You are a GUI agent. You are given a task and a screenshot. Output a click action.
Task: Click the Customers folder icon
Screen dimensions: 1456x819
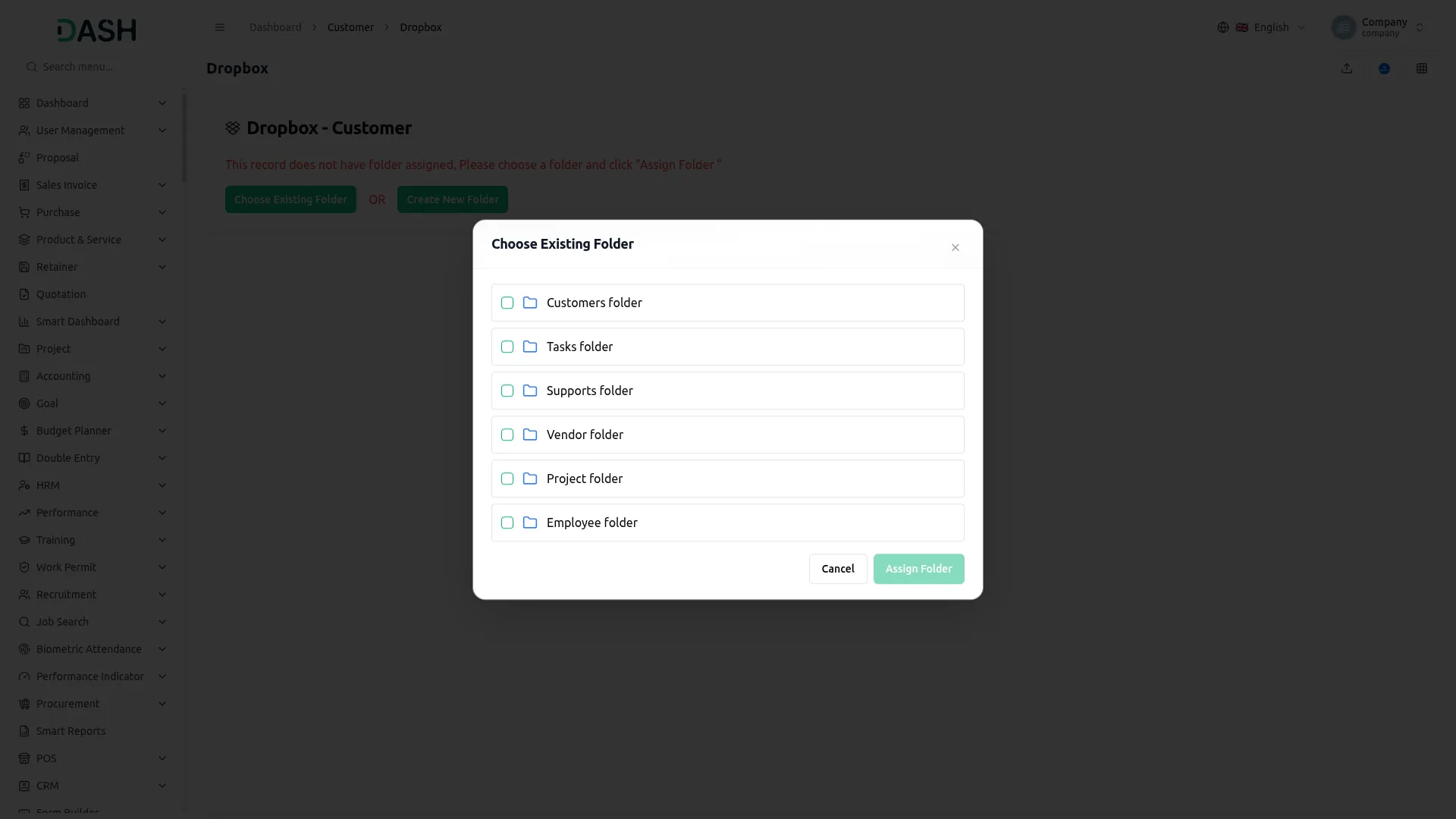coord(530,303)
